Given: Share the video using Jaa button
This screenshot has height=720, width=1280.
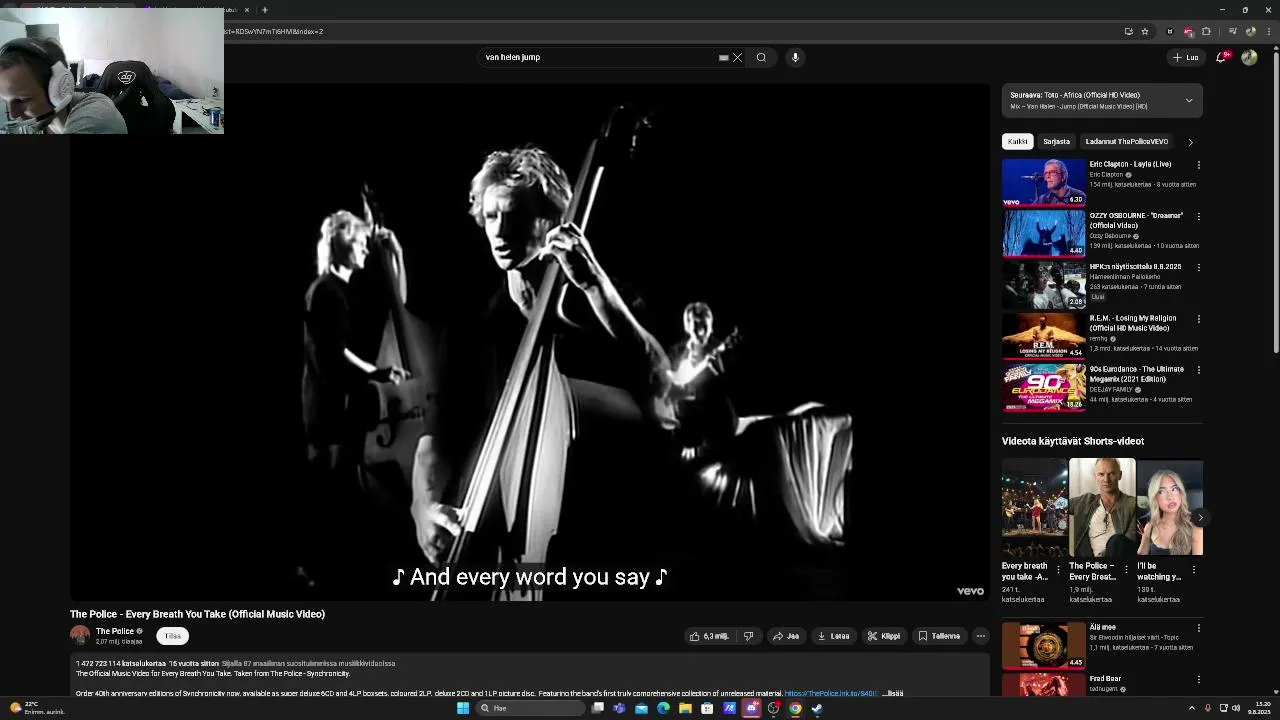Looking at the screenshot, I should pos(786,636).
